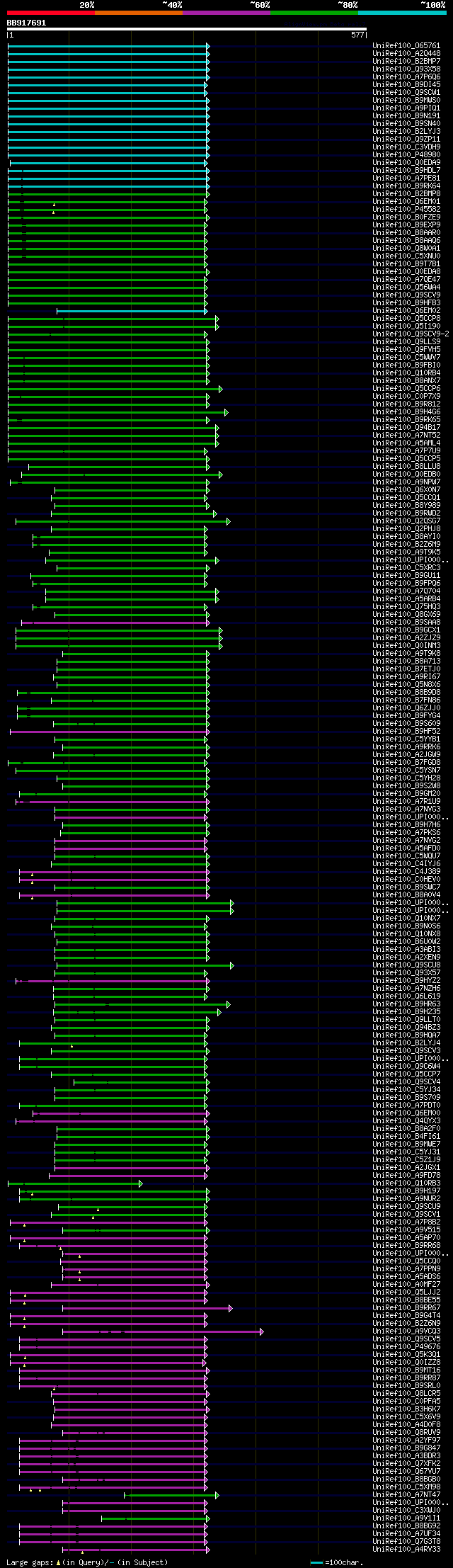Select the BB917691 query name
The height and width of the screenshot is (1568, 453).
click(x=26, y=23)
